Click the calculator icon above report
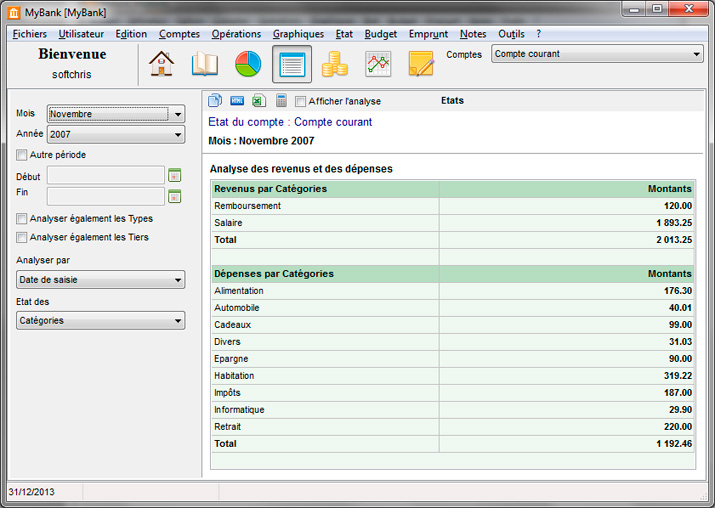 [x=281, y=101]
